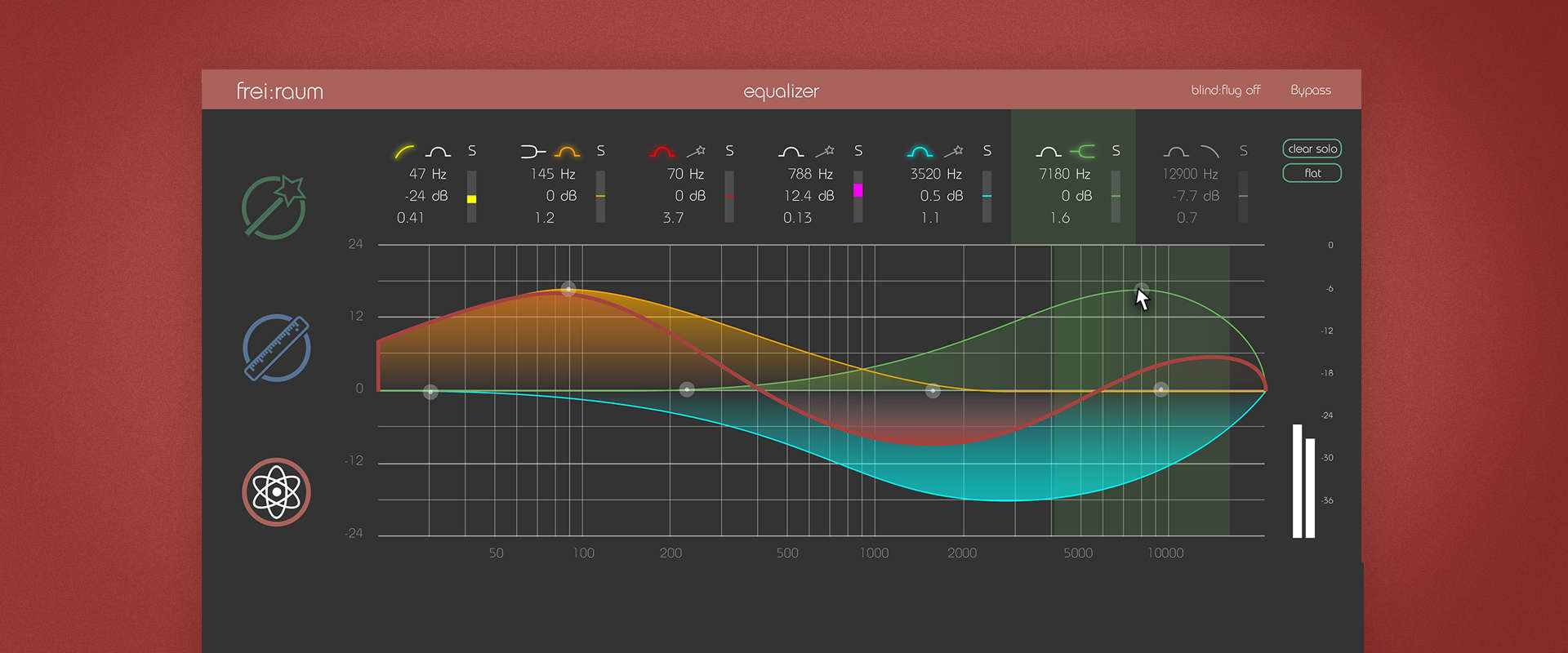Select band node near 2000 Hz on zero line
The width and height of the screenshot is (1568, 653).
pos(933,391)
